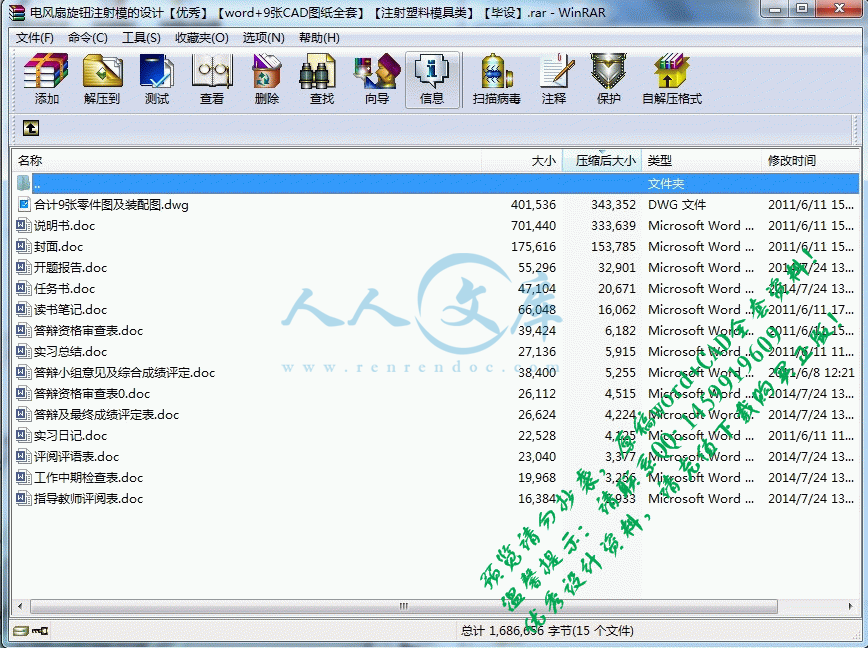Viewport: 868px width, 648px height.
Task: Click the horizontal scrollbar thumb
Action: [404, 606]
